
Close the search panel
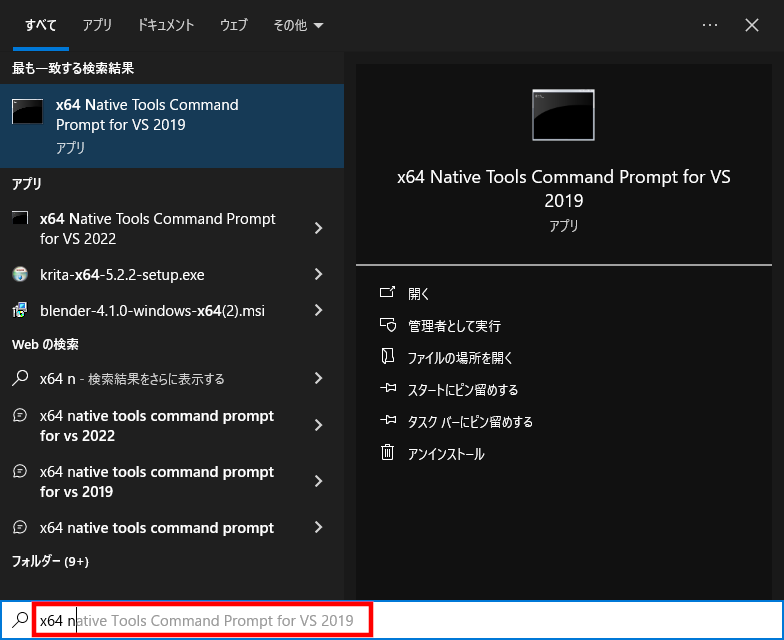pos(752,25)
